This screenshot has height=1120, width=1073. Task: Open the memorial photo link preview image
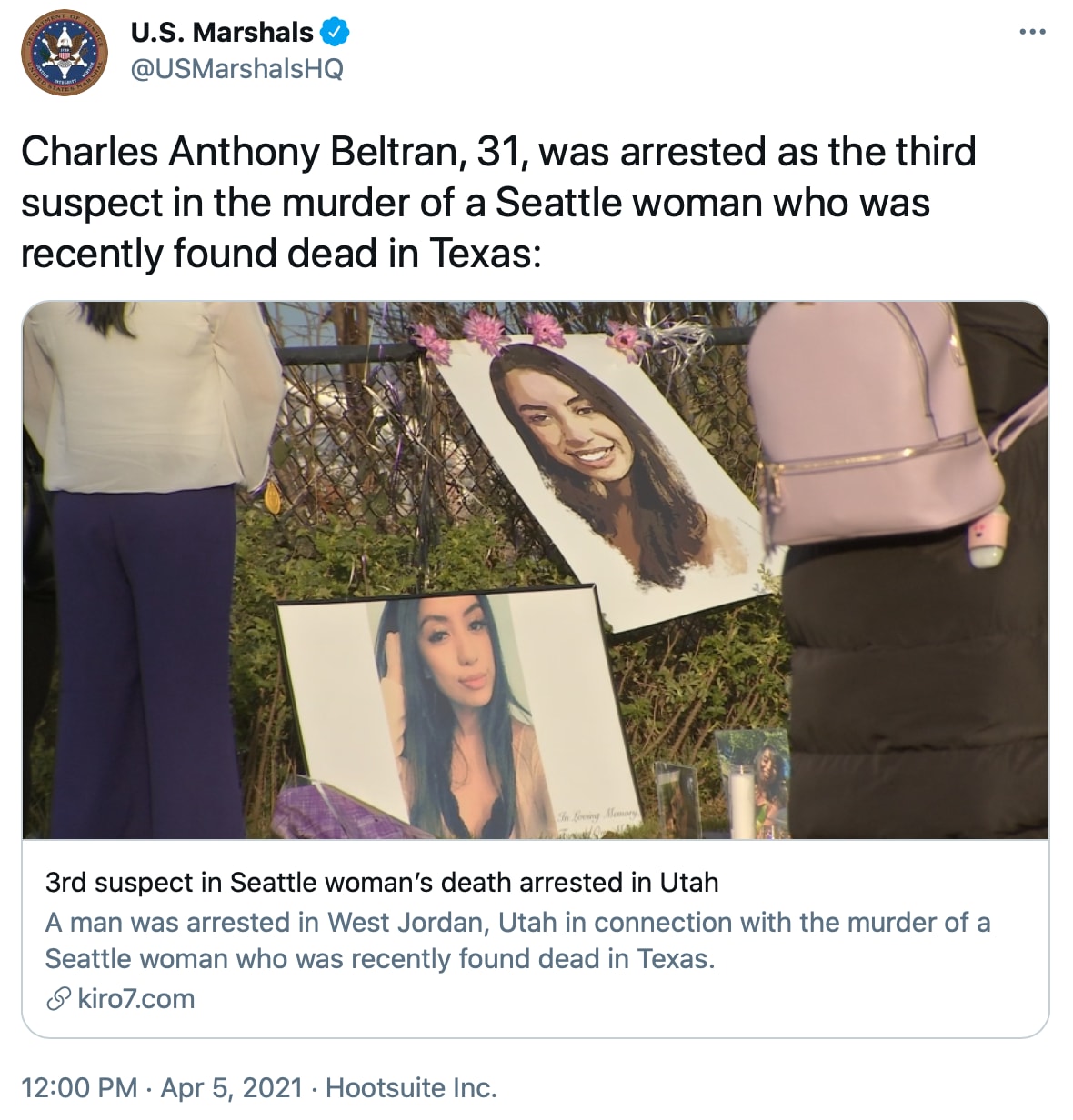click(536, 570)
